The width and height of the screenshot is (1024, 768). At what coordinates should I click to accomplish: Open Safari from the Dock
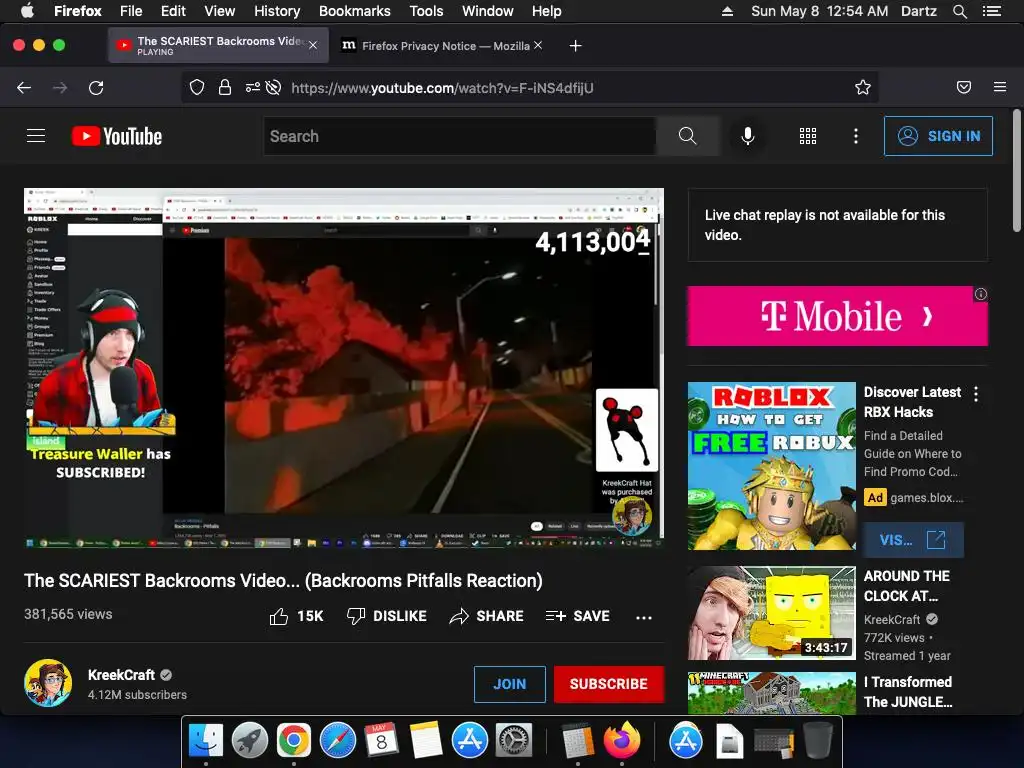(338, 741)
